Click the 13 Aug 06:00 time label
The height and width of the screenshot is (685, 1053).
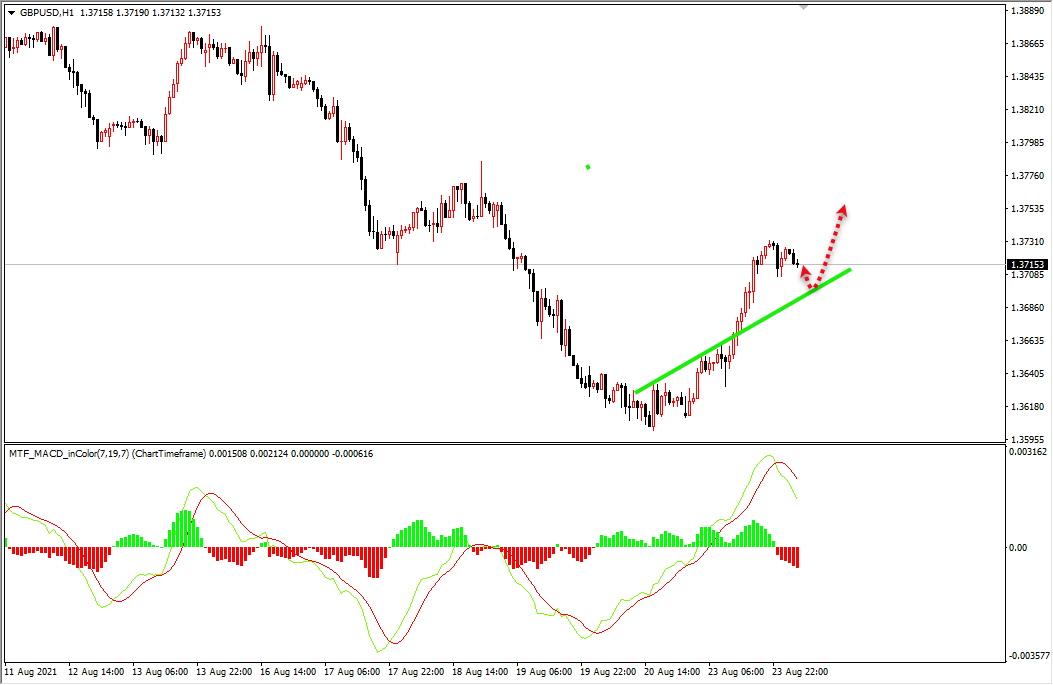click(x=160, y=672)
